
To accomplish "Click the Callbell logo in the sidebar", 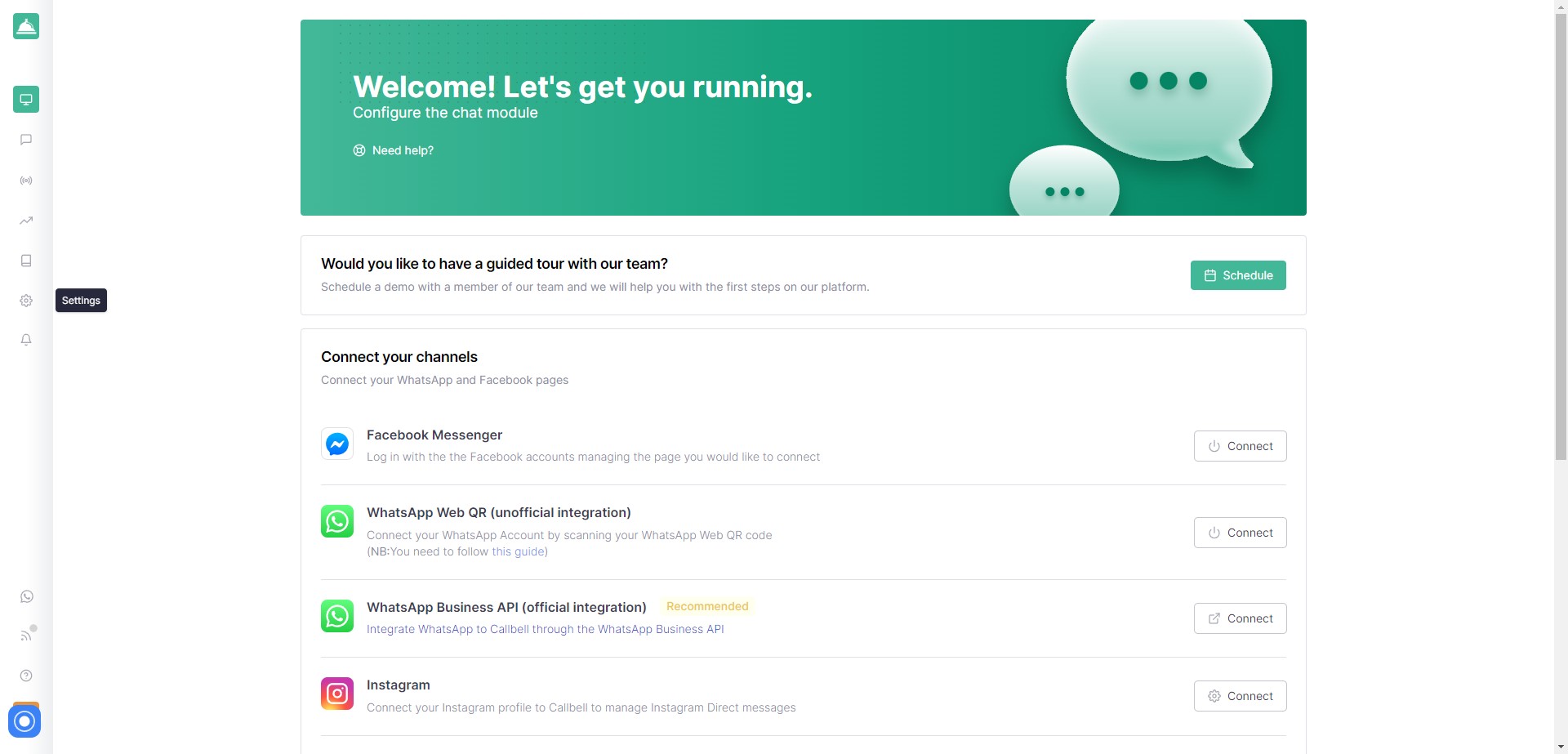I will [x=26, y=26].
